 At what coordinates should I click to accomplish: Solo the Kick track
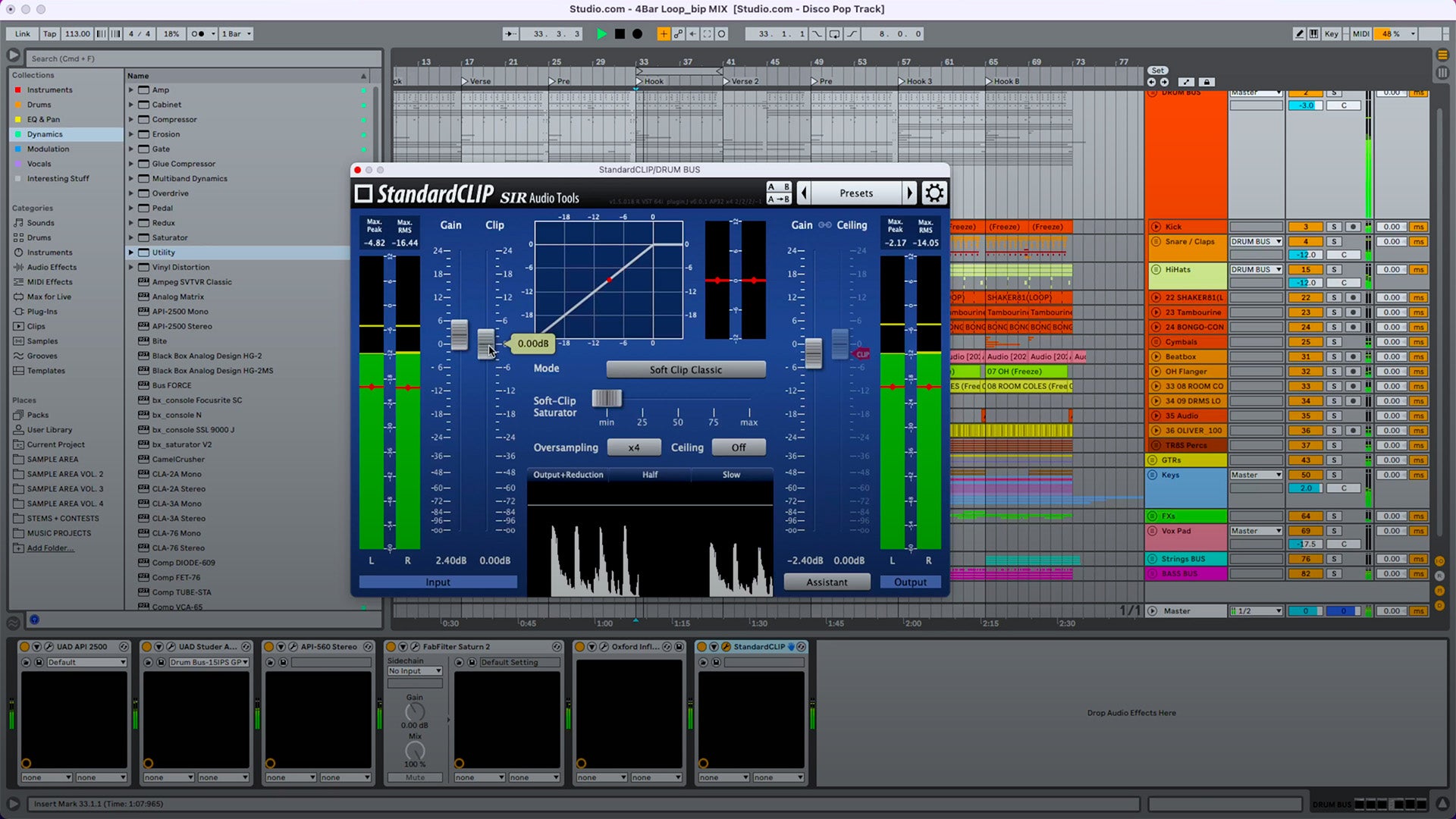pos(1334,227)
